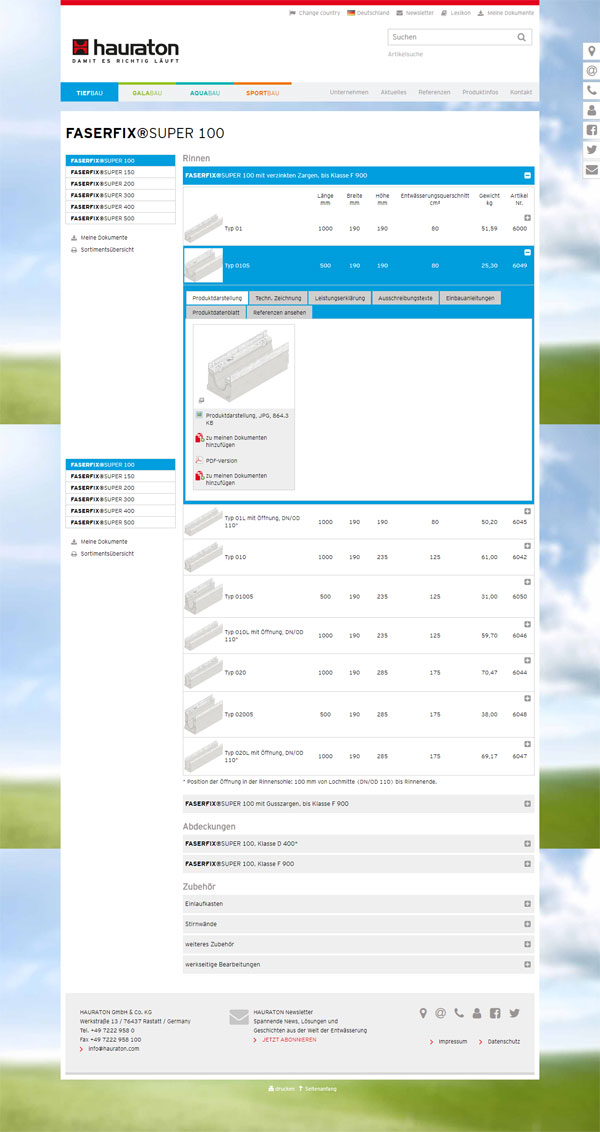Collapse the verzinkten Zargen section with minus icon

point(527,175)
